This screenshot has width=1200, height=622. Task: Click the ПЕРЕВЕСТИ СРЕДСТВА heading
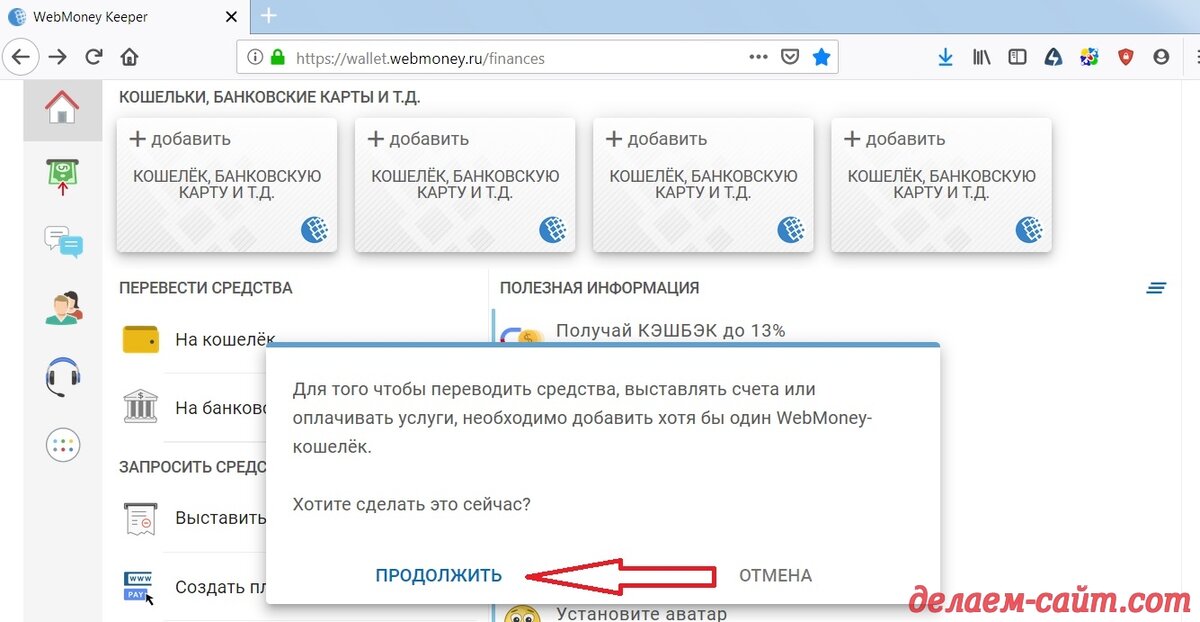click(x=206, y=288)
